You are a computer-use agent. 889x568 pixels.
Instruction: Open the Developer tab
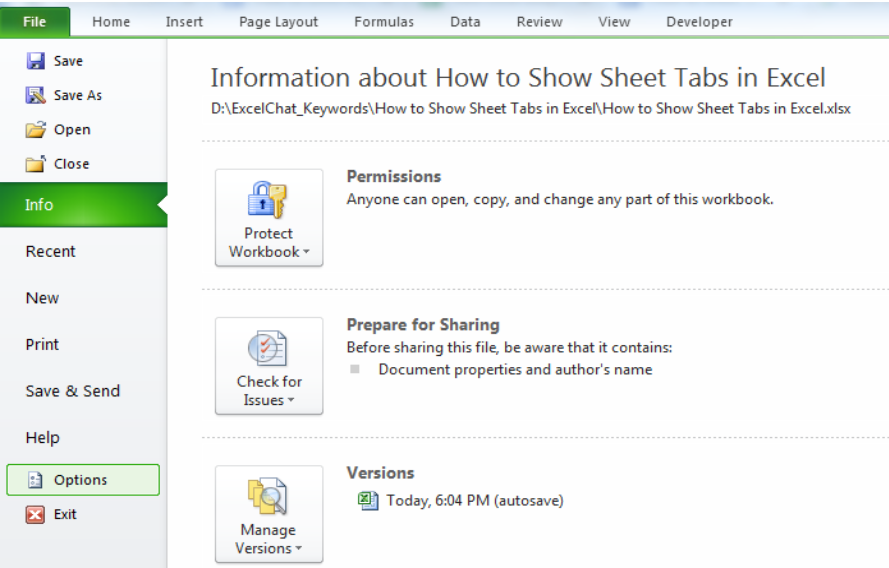tap(699, 22)
